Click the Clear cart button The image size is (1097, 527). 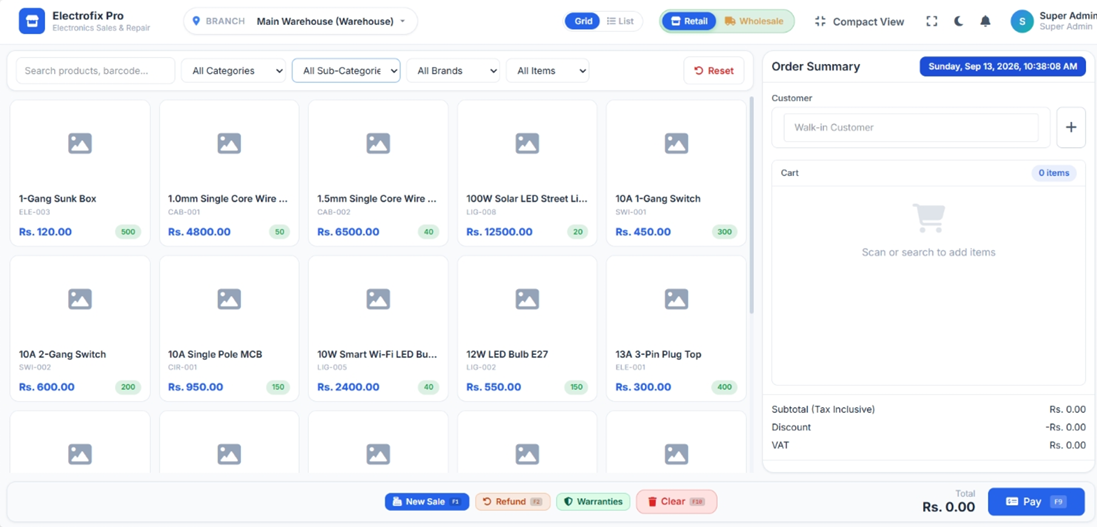tap(677, 502)
